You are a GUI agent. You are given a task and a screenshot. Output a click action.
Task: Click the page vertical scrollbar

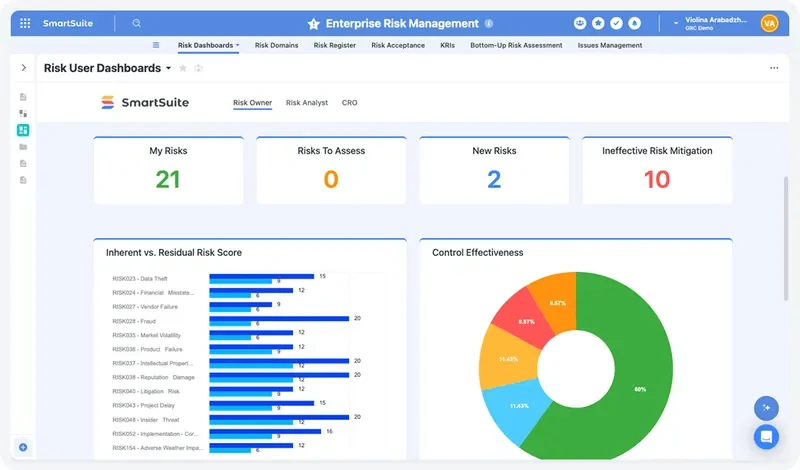pyautogui.click(x=786, y=239)
